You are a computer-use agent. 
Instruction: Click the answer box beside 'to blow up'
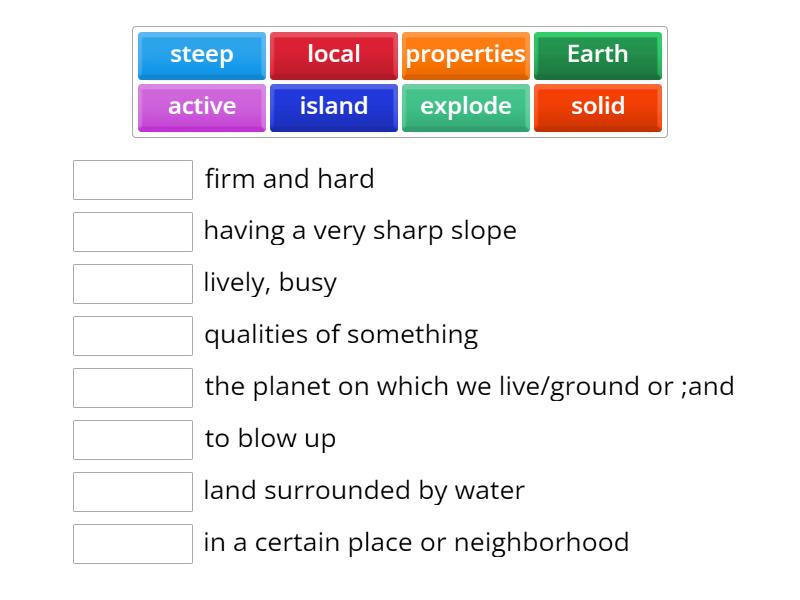tap(132, 439)
